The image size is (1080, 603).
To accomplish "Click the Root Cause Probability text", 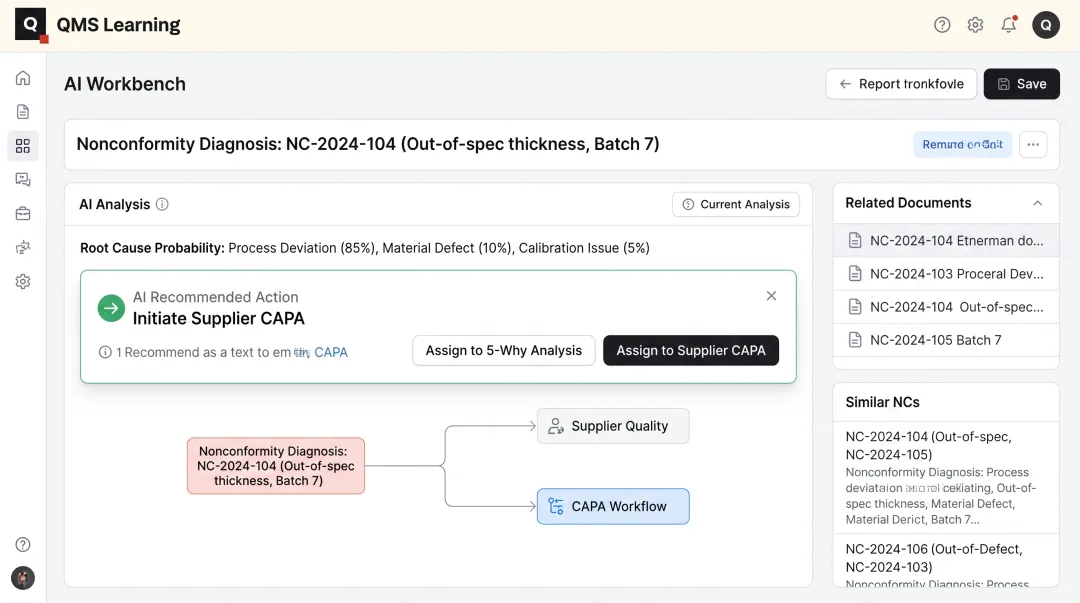I will [x=364, y=248].
